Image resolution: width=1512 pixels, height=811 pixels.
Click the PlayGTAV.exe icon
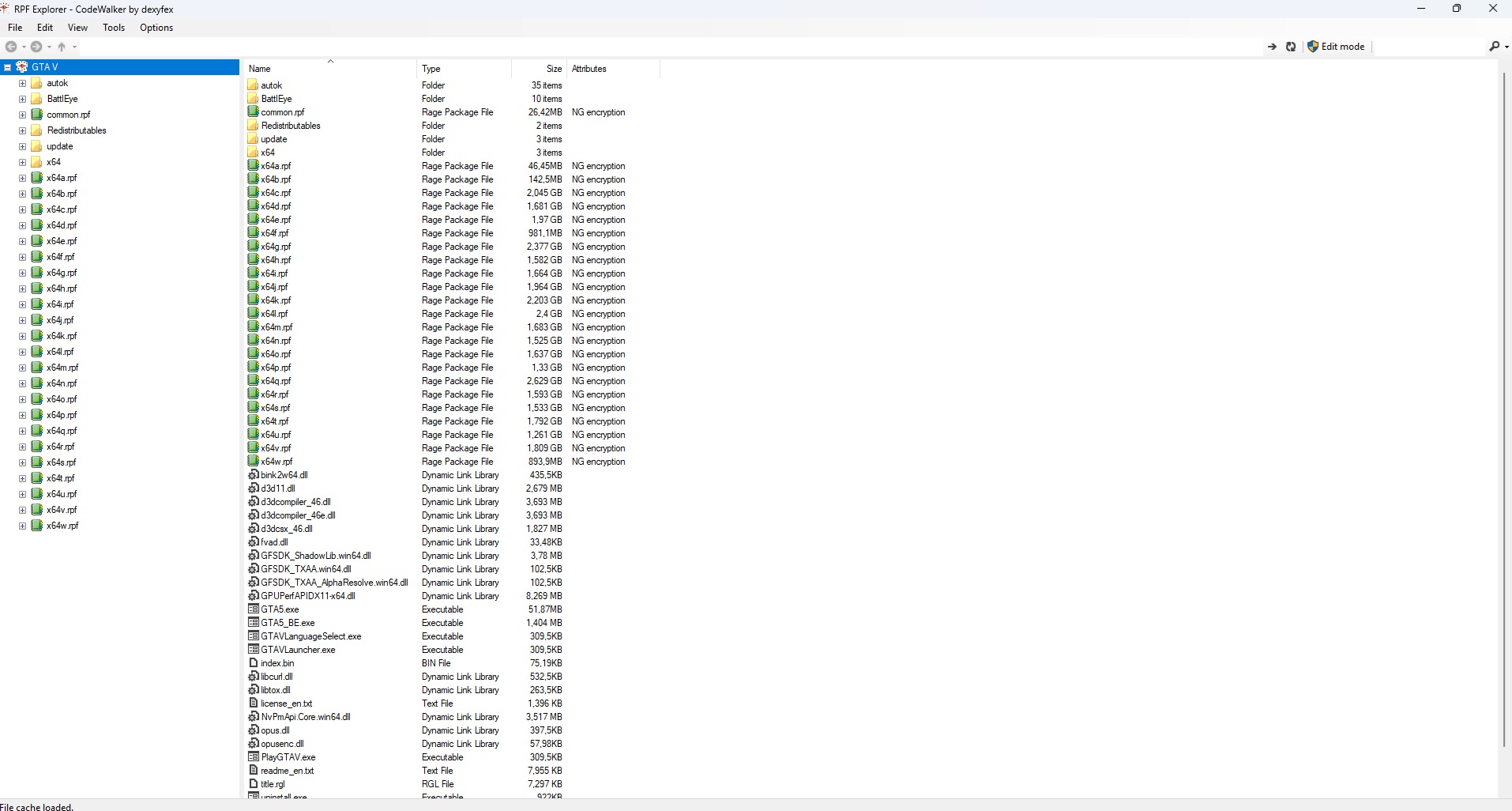(x=254, y=756)
